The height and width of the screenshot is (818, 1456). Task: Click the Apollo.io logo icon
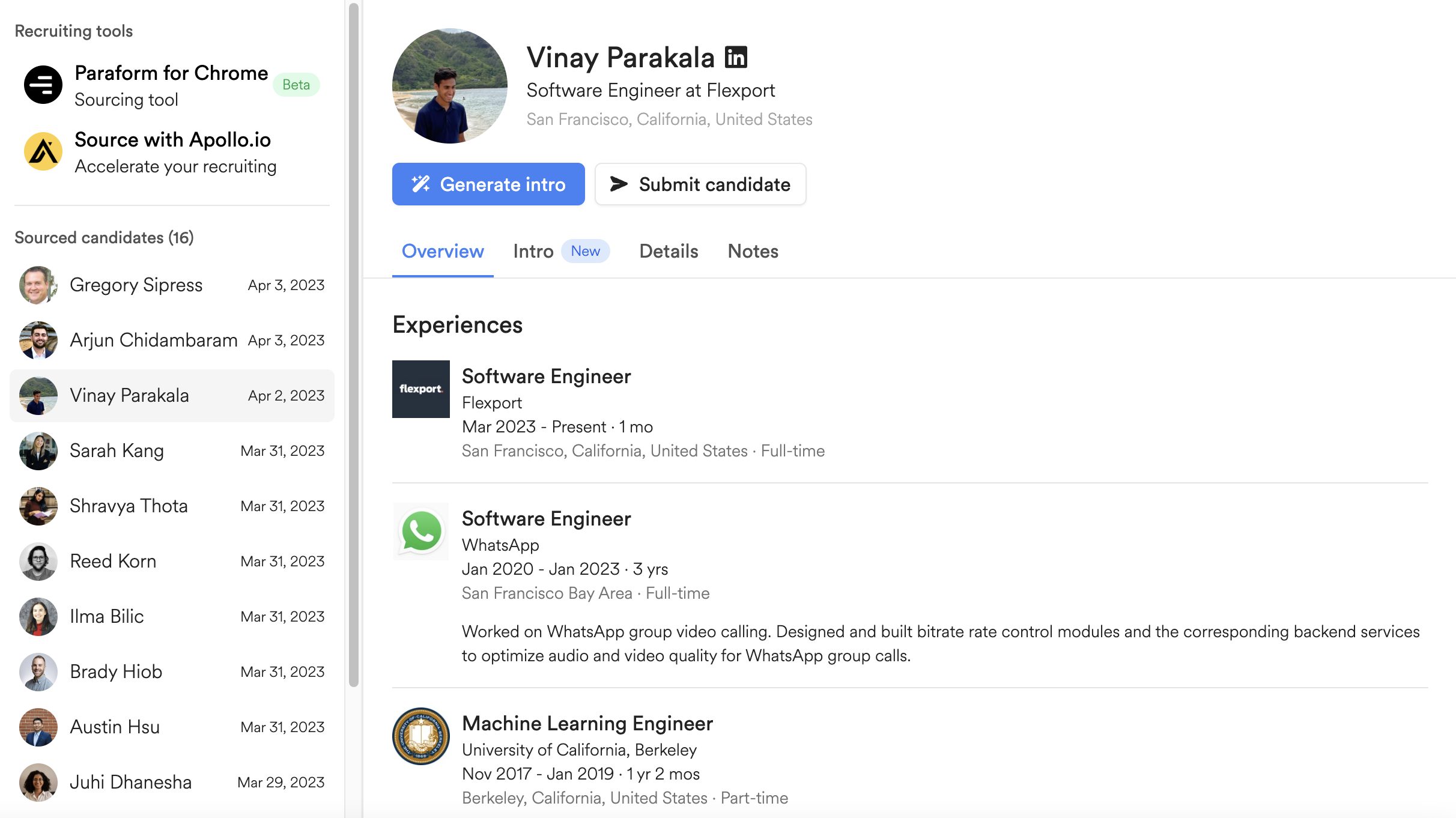(43, 151)
